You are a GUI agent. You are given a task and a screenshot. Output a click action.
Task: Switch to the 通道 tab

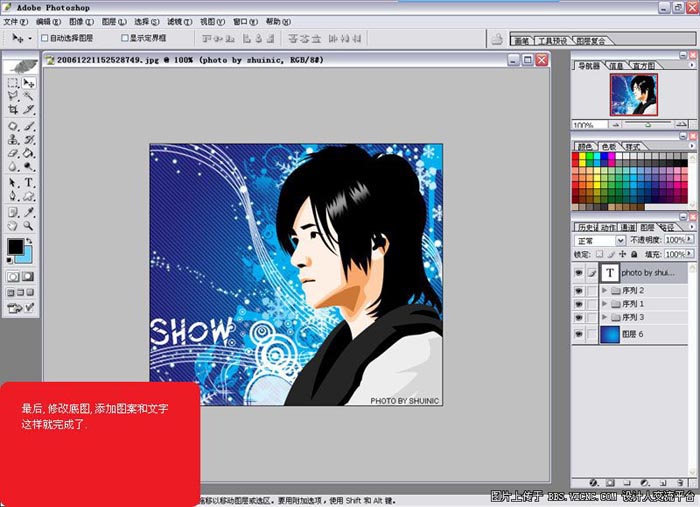628,227
